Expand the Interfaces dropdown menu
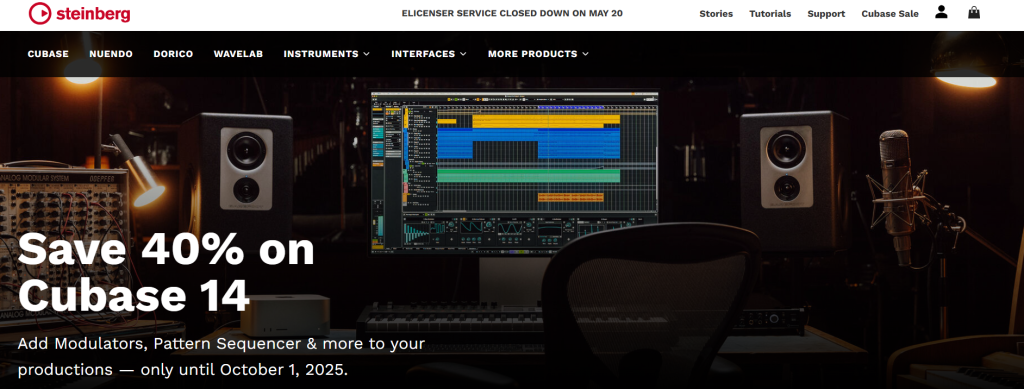The image size is (1024, 389). [x=429, y=54]
